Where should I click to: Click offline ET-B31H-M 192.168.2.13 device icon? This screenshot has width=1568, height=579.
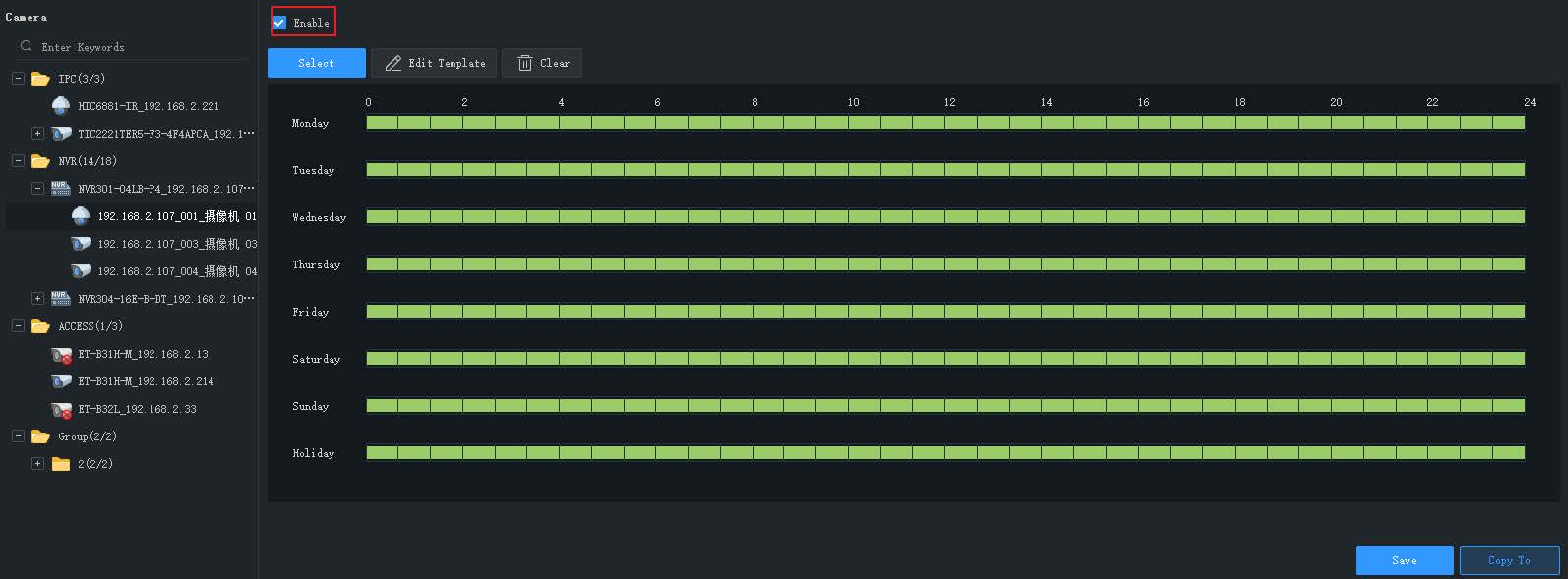(62, 354)
